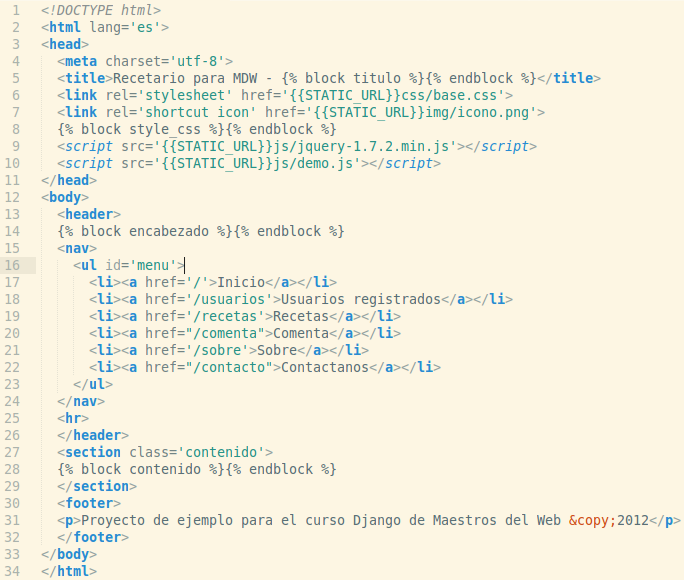The height and width of the screenshot is (580, 684).
Task: Click the closing '</html>' tag
Action: tap(69, 571)
